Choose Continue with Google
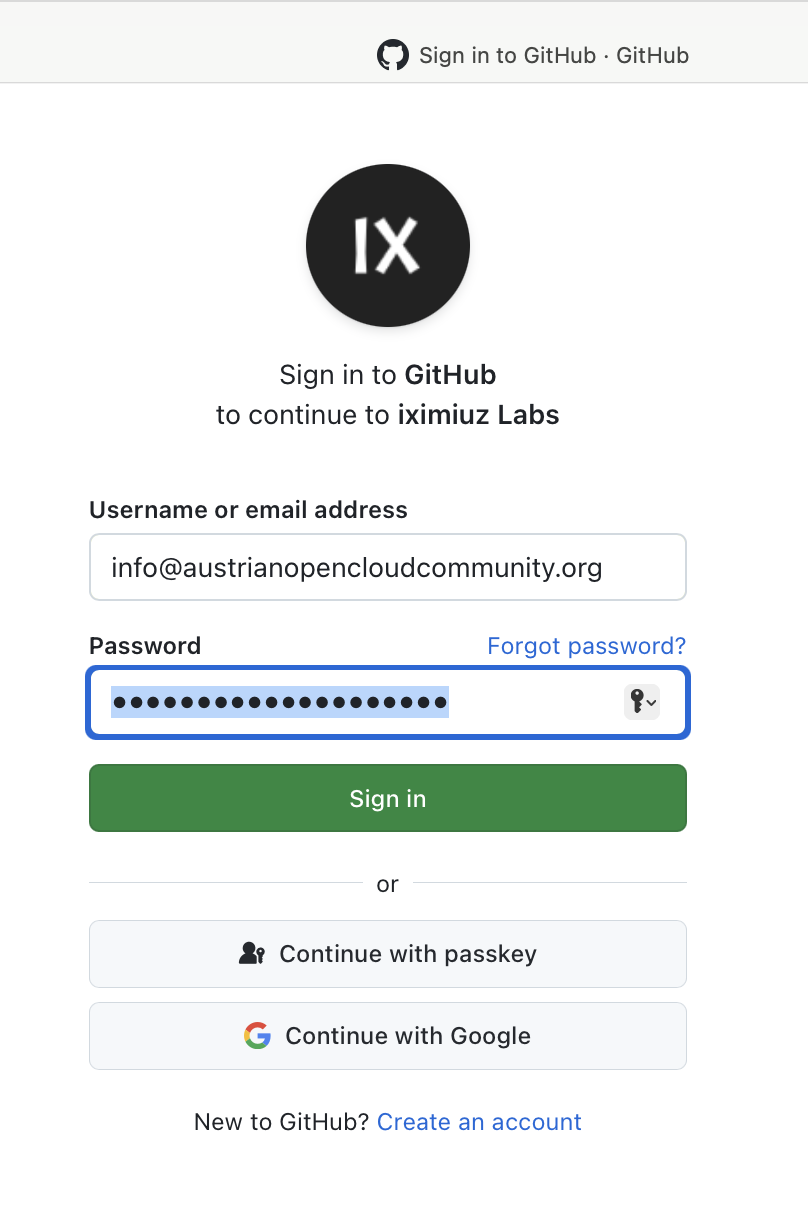This screenshot has height=1210, width=808. [388, 1036]
